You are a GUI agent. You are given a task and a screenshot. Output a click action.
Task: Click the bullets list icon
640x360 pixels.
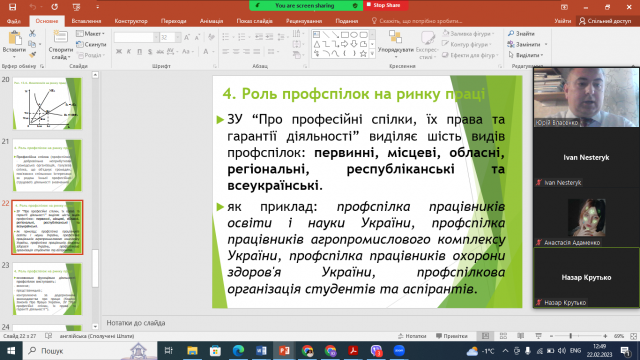pyautogui.click(x=225, y=37)
